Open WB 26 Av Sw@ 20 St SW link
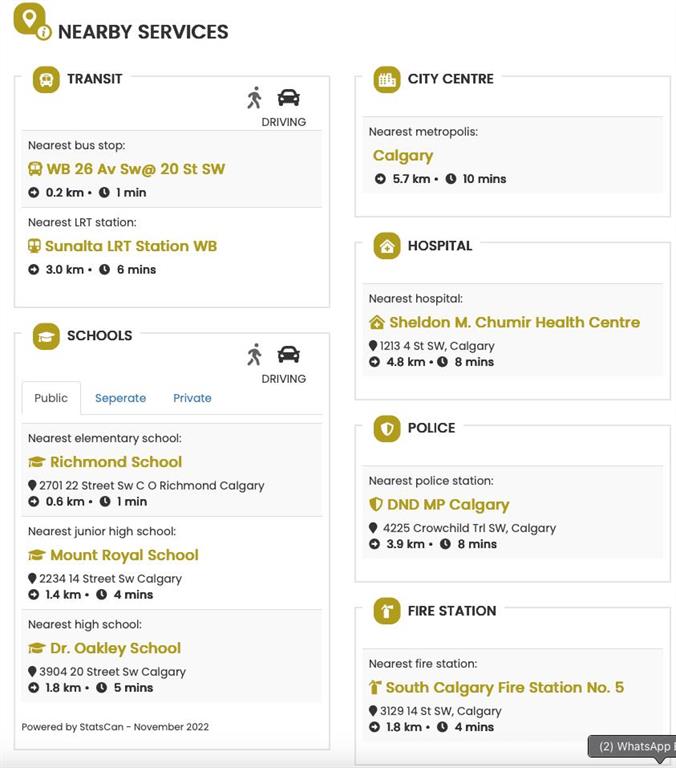Screen dimensions: 676x768 coord(135,169)
